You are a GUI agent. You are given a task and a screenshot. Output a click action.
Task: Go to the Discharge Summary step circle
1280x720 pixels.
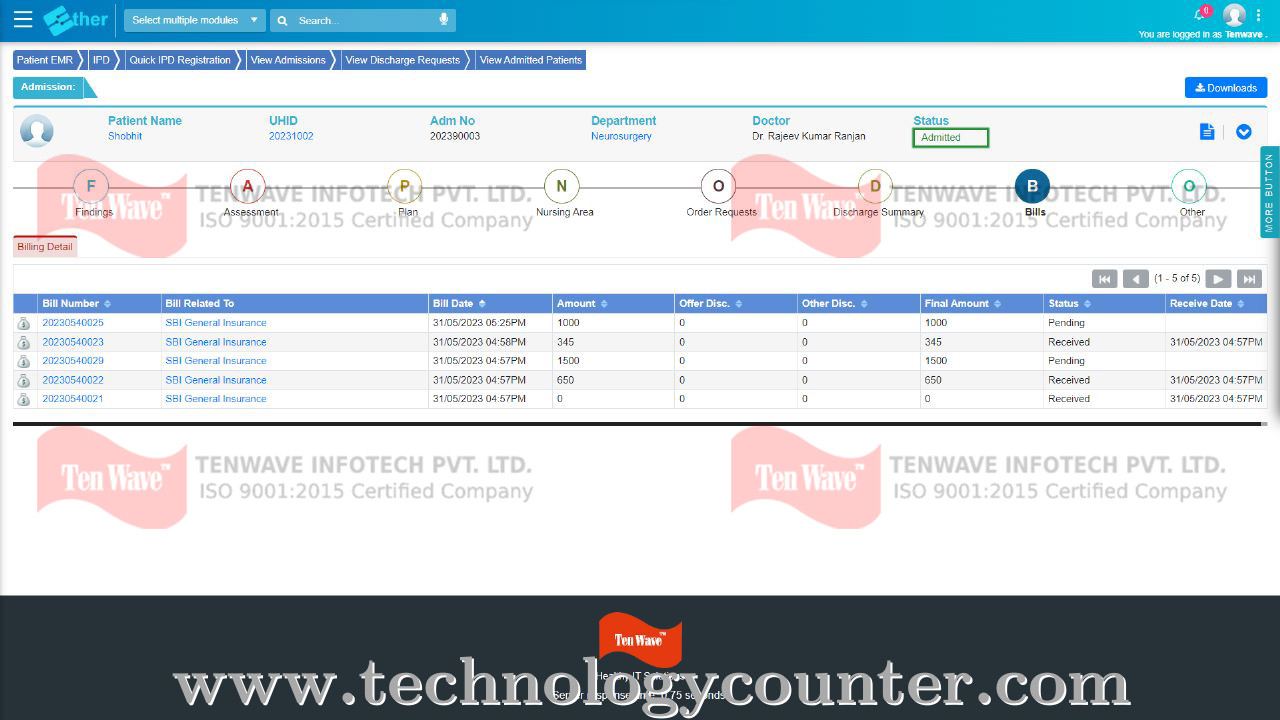tap(875, 186)
